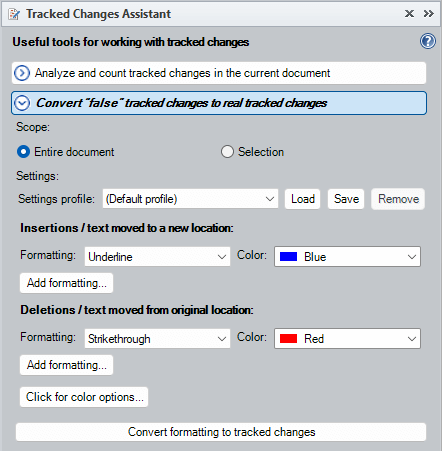This screenshot has width=442, height=451.
Task: Collapse the Convert false tracked changes section
Action: (219, 103)
